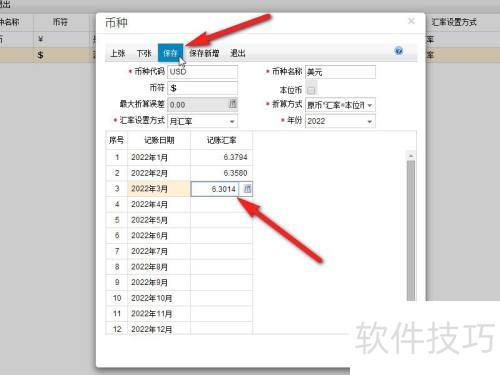This screenshot has width=500, height=375.
Task: Close the 币种 dialog
Action: (411, 21)
